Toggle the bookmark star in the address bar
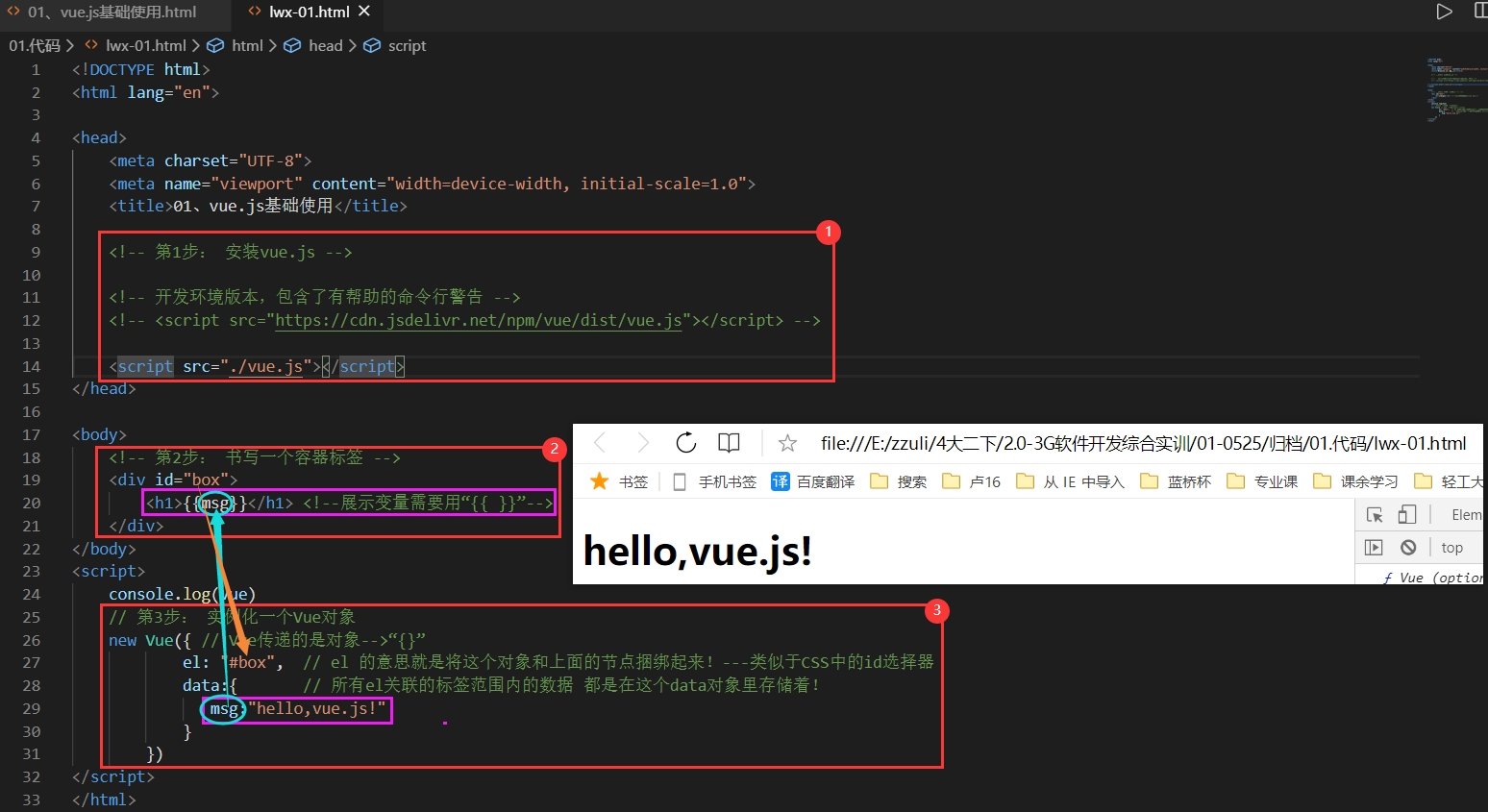The width and height of the screenshot is (1488, 812). (787, 443)
